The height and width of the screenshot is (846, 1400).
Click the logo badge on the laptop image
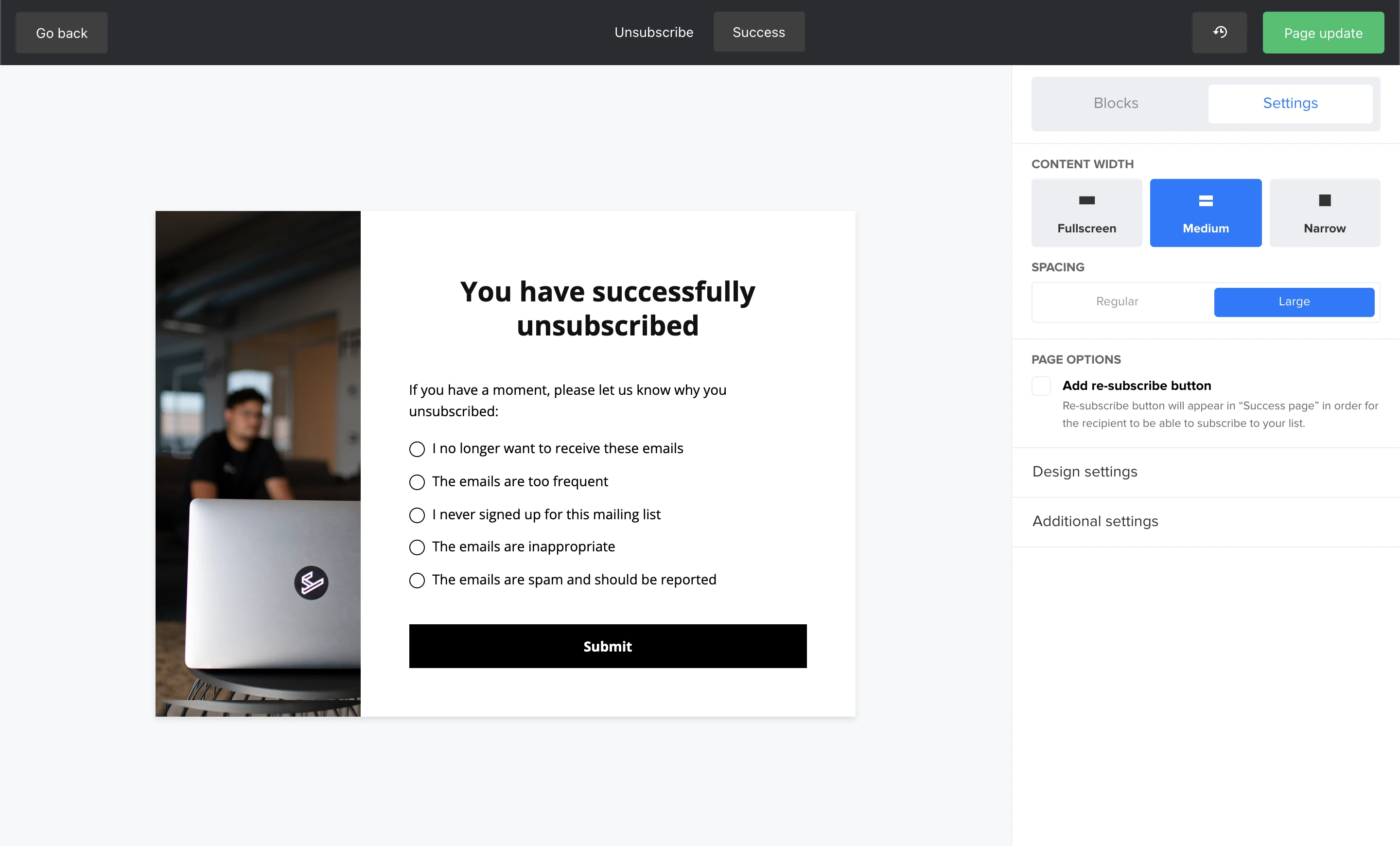[311, 582]
